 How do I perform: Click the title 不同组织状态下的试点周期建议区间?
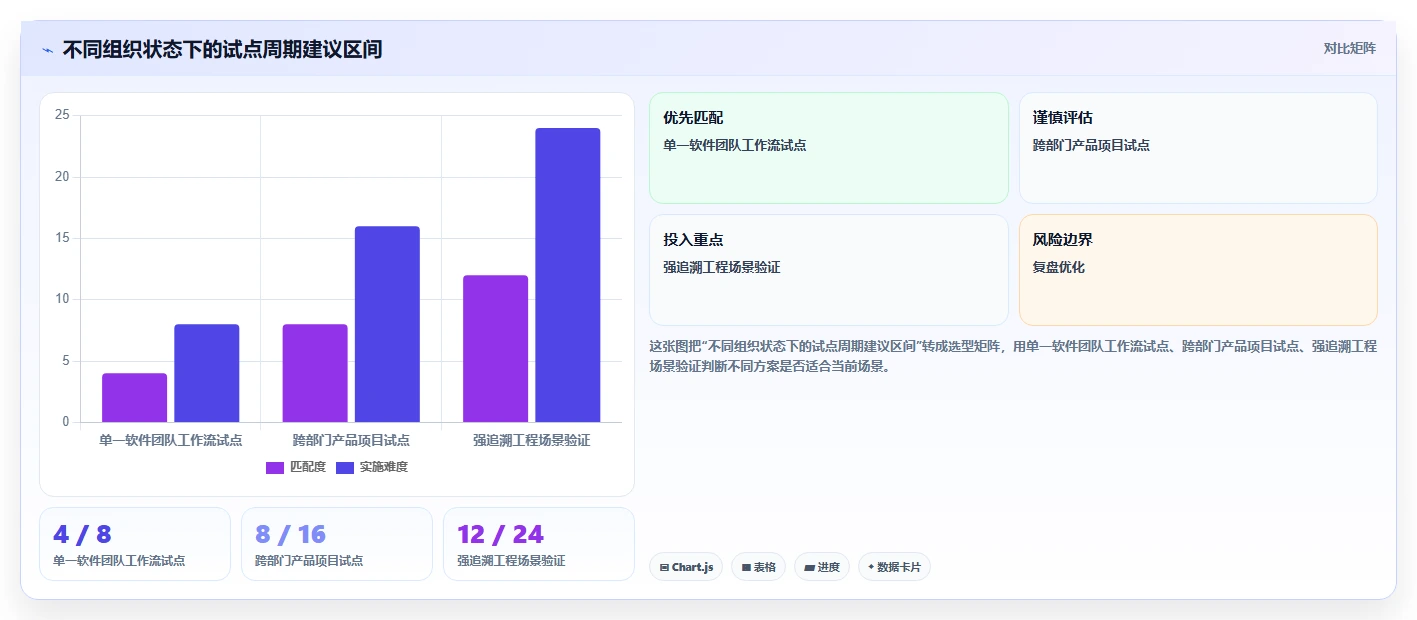pyautogui.click(x=222, y=50)
